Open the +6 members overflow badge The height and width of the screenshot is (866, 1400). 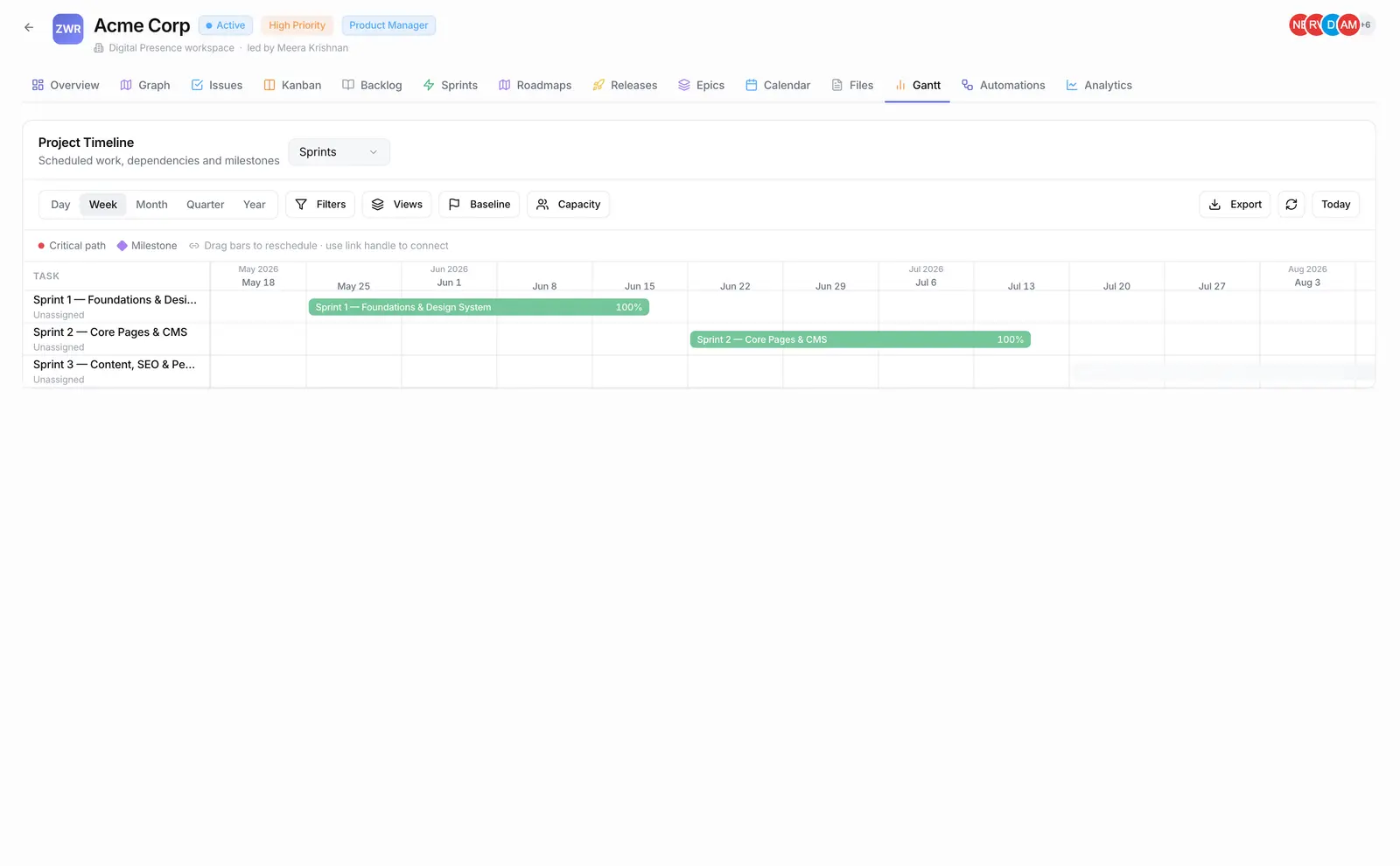pyautogui.click(x=1365, y=25)
